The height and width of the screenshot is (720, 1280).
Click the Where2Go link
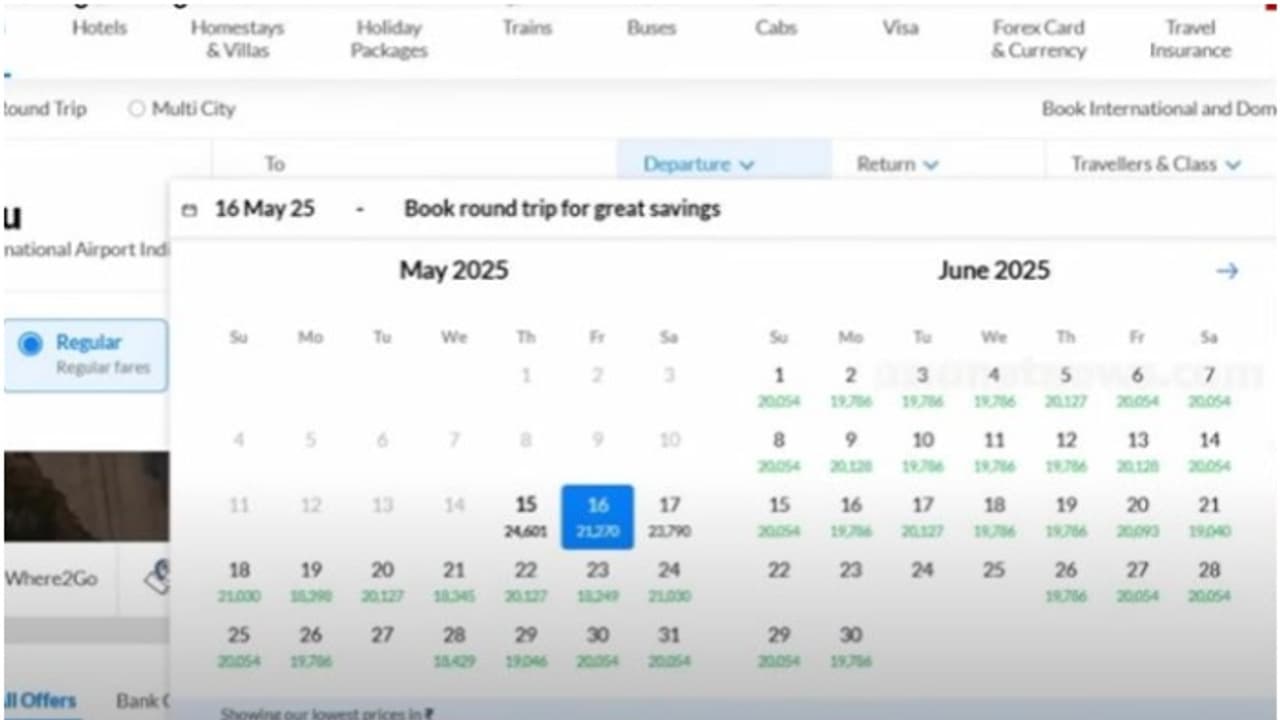coord(52,578)
